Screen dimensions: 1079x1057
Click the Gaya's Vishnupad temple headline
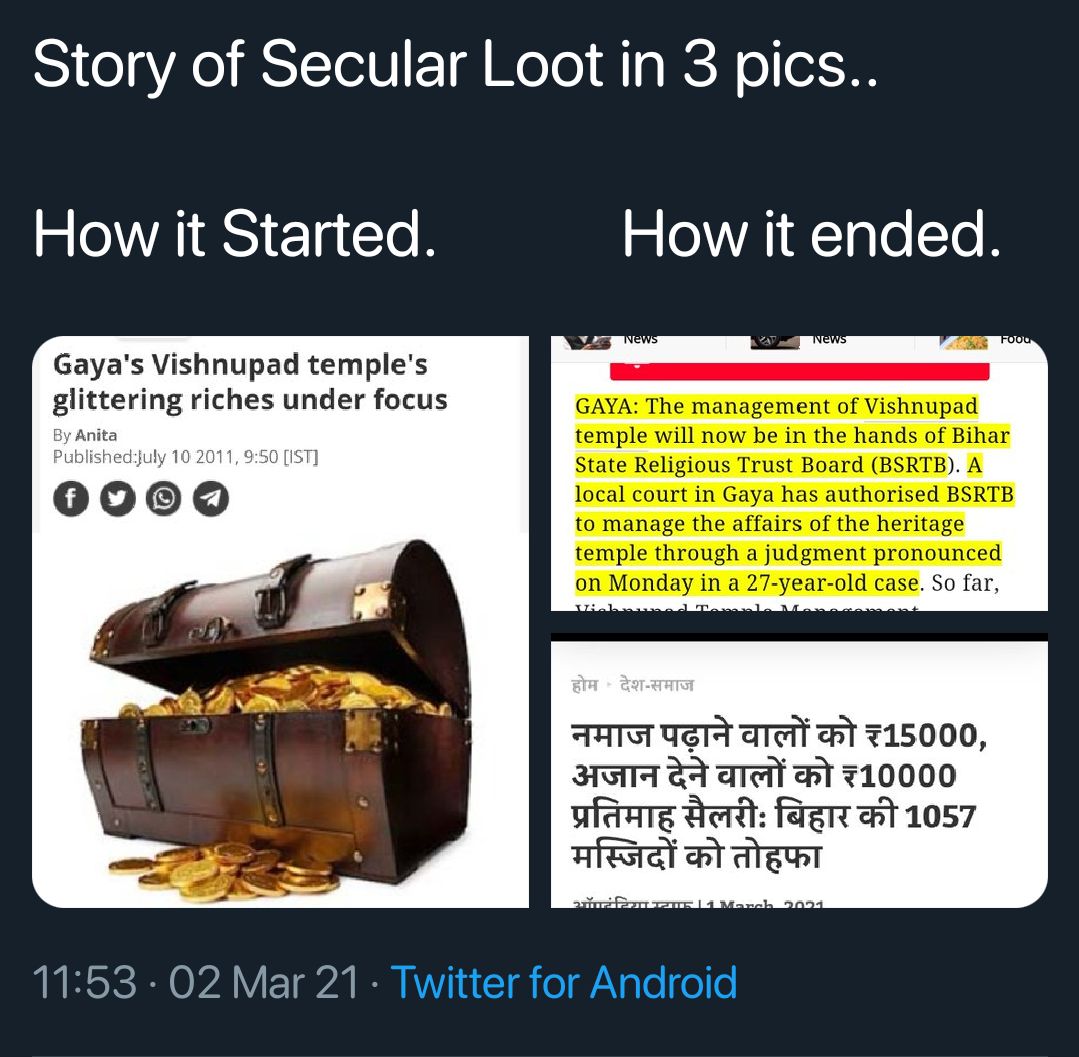pyautogui.click(x=250, y=382)
